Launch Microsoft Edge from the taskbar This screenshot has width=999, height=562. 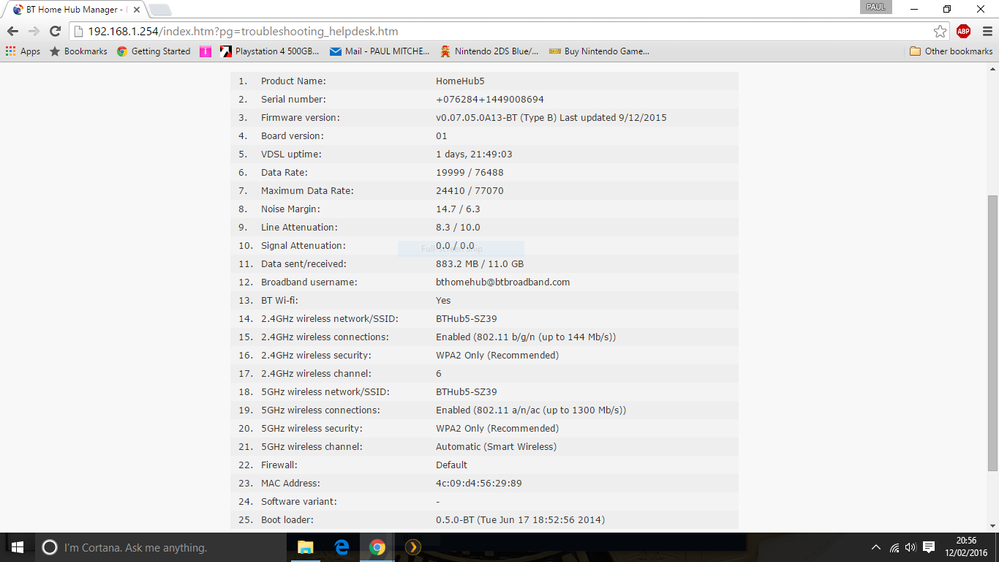point(341,547)
